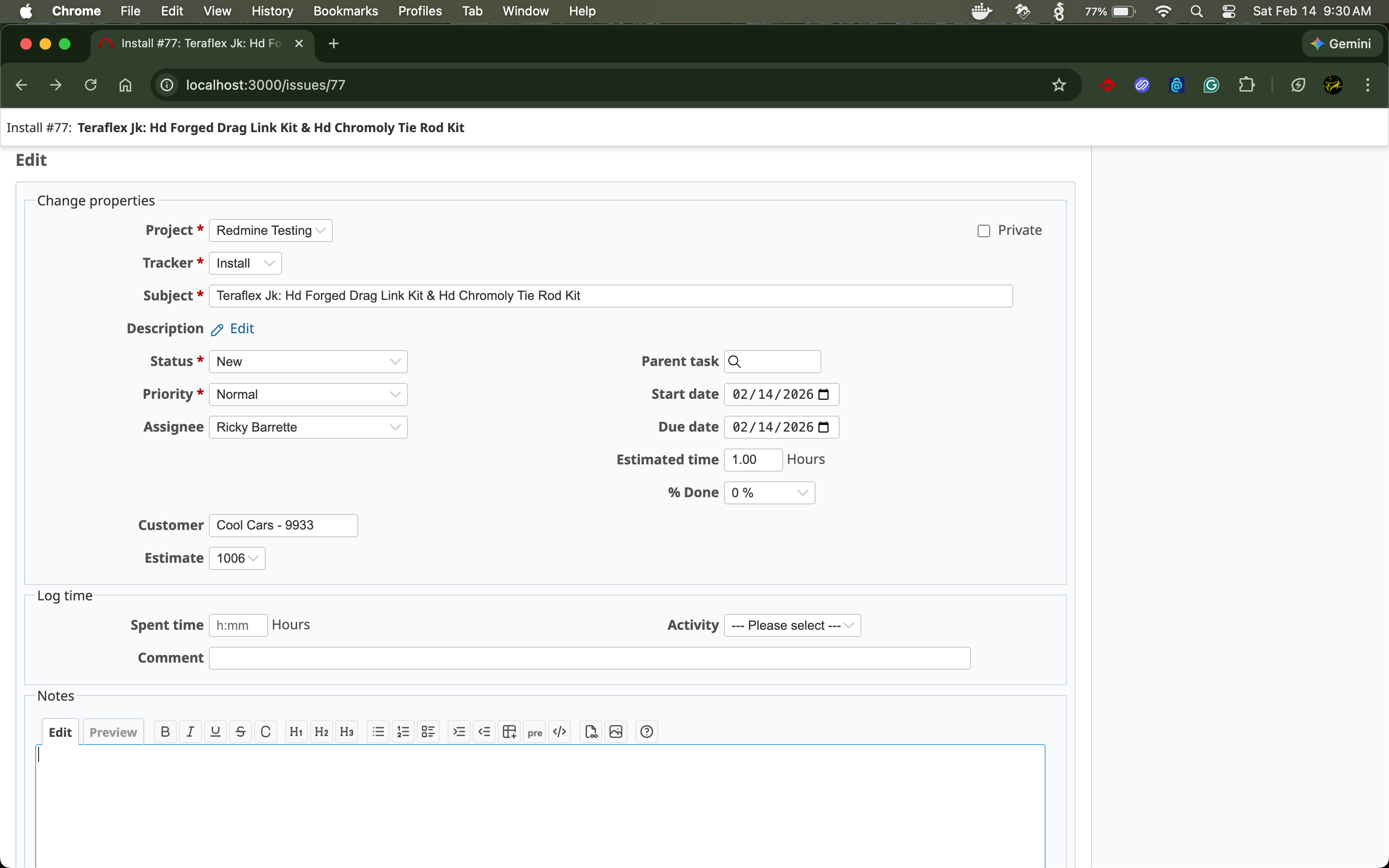Toggle bold formatting in Notes toolbar
The width and height of the screenshot is (1389, 868).
point(165,732)
